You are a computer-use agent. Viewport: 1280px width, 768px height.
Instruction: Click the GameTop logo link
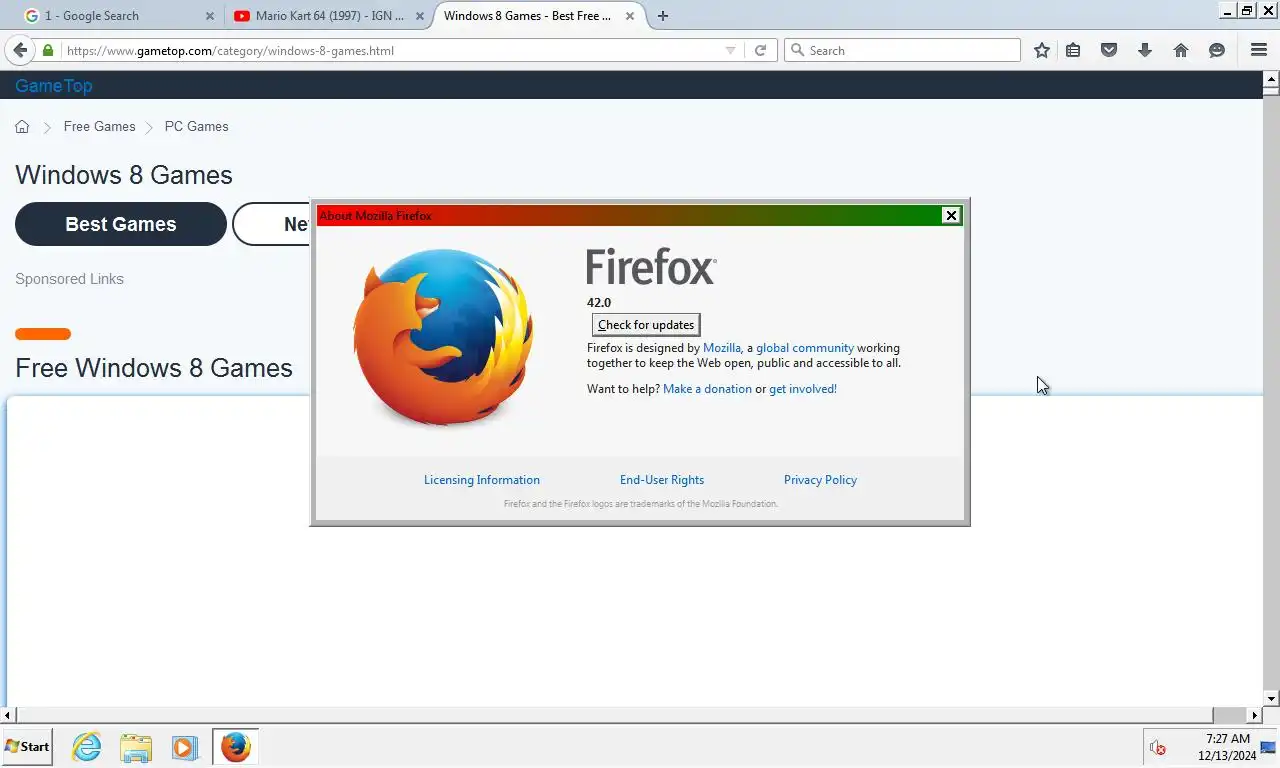(54, 86)
